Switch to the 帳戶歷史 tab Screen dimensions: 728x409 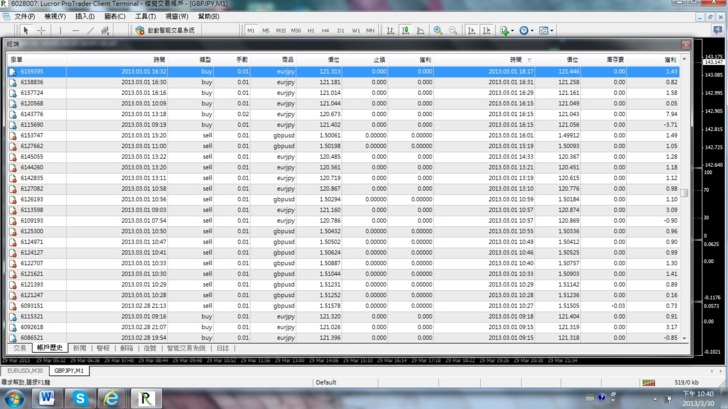50,348
